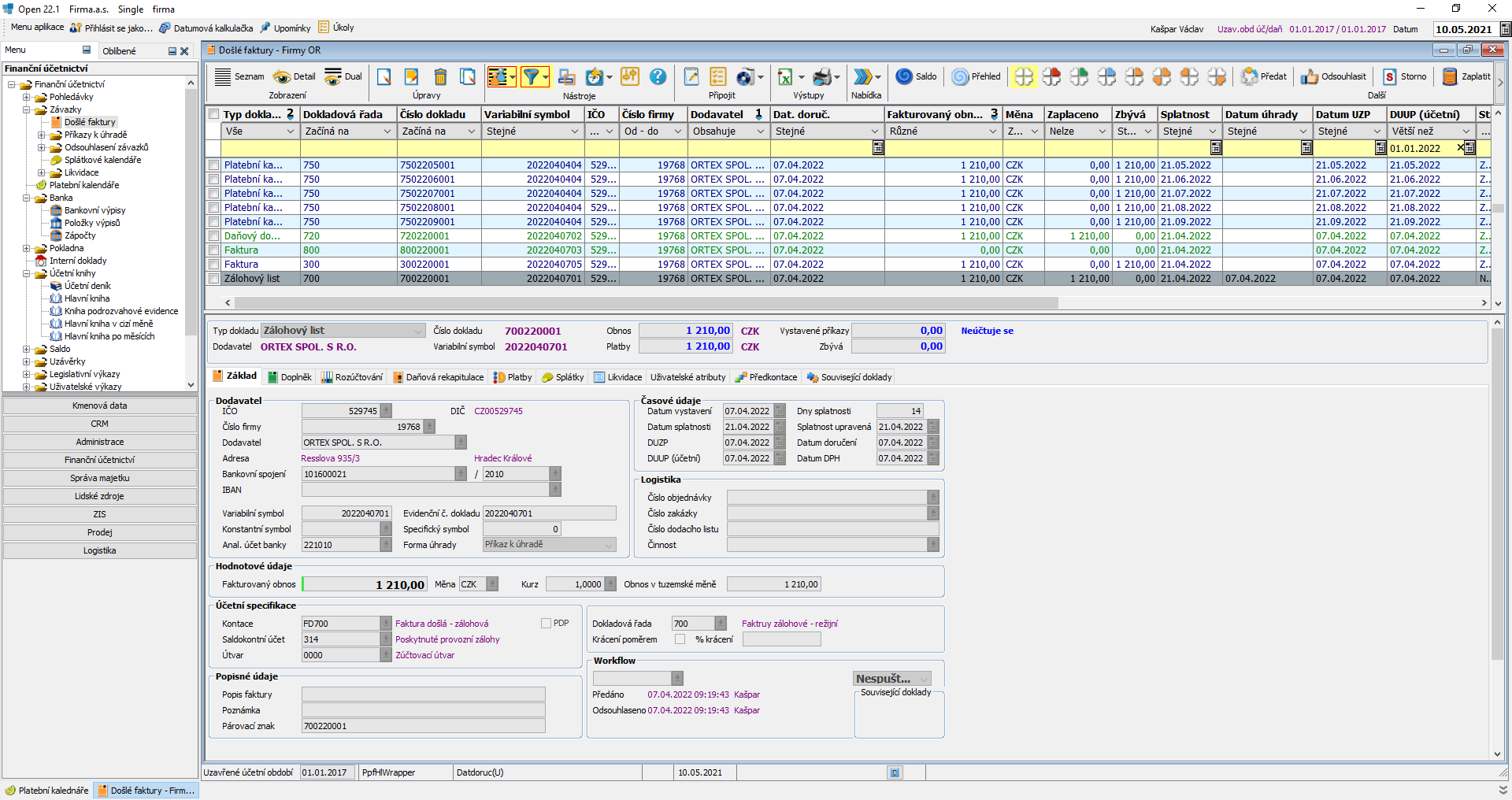Click the Excel export icon in Výstupy
1512x800 pixels.
point(785,76)
